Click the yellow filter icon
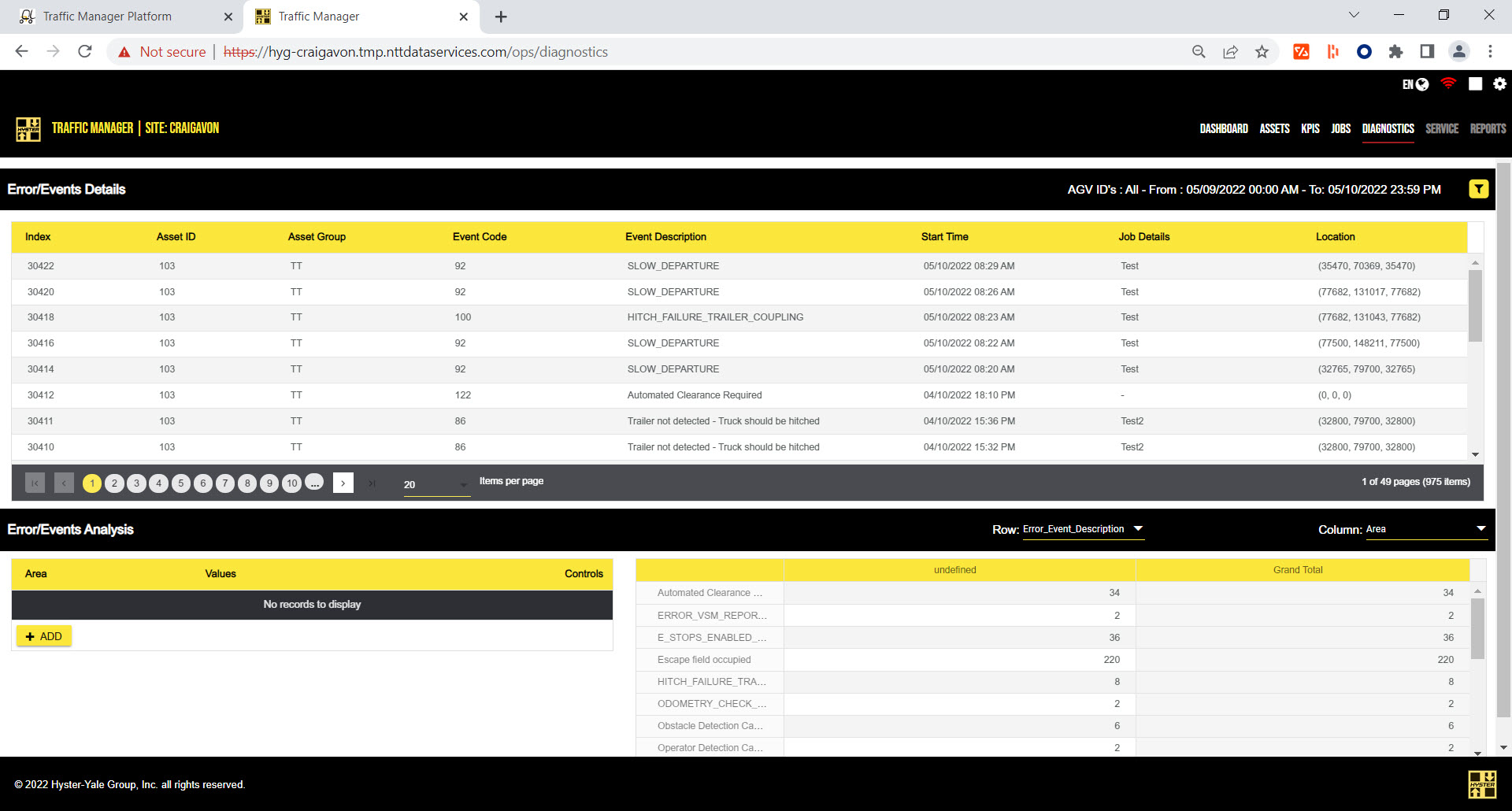 pos(1478,189)
